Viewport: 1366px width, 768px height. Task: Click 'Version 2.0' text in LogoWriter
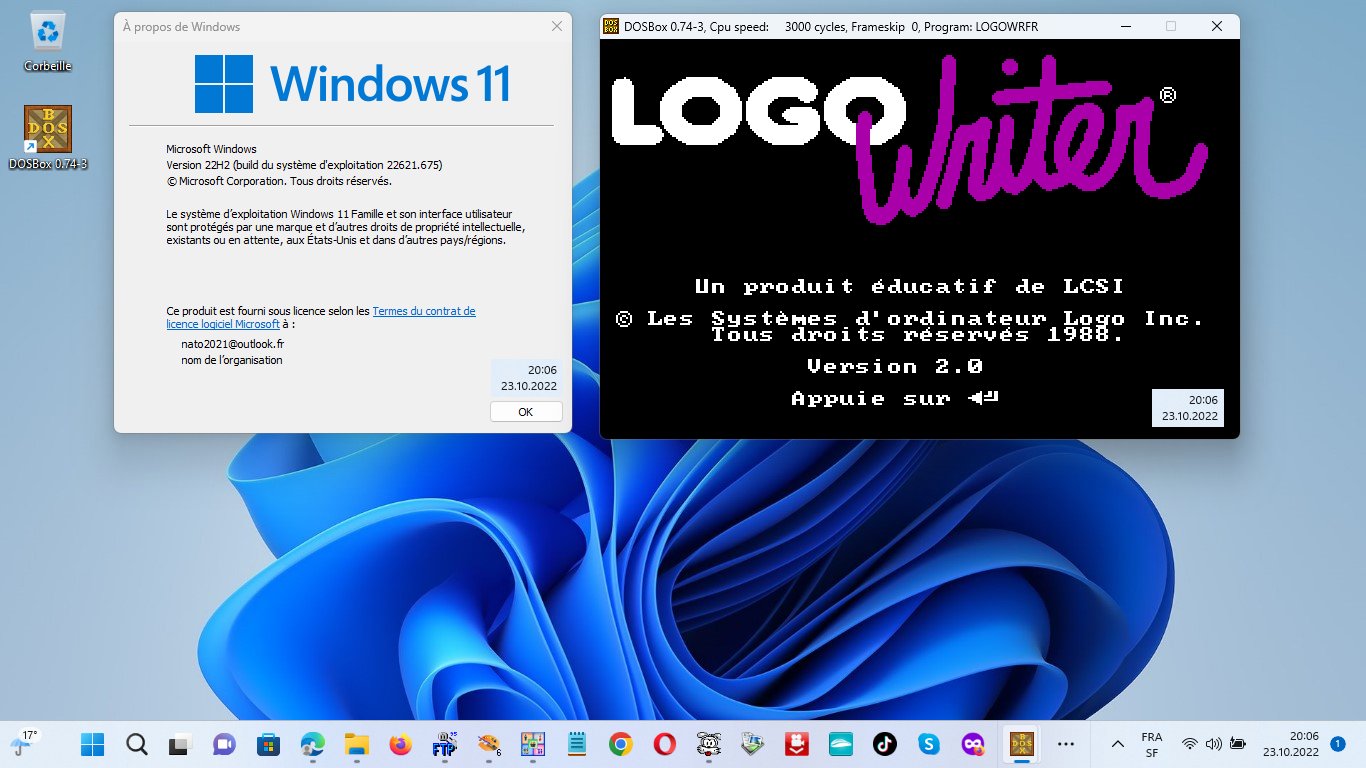(895, 366)
